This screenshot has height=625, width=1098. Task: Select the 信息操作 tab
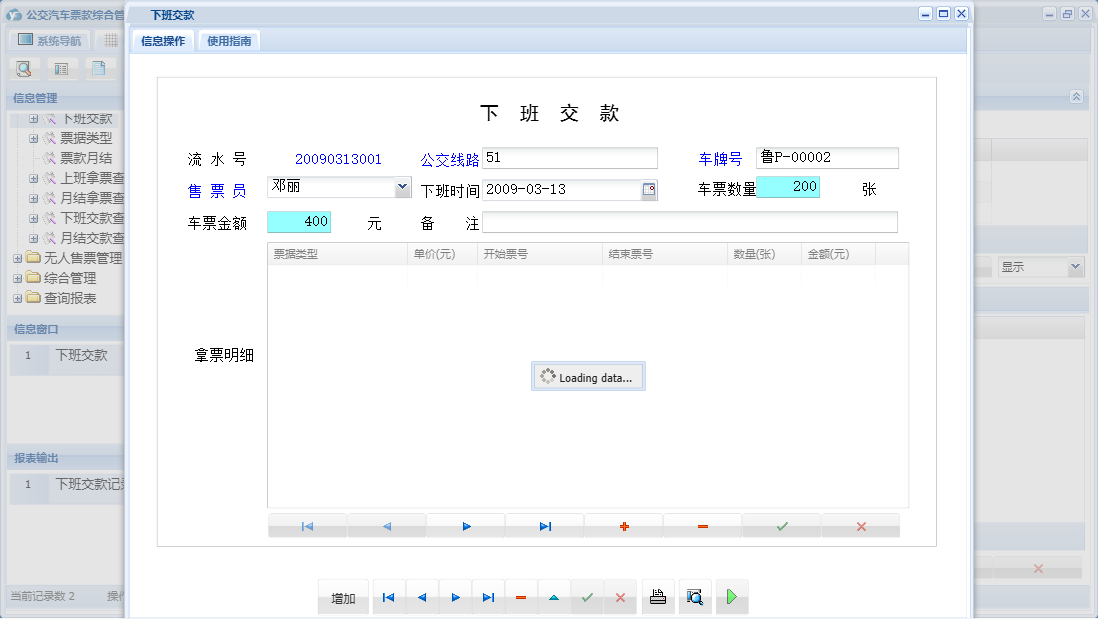pos(161,41)
